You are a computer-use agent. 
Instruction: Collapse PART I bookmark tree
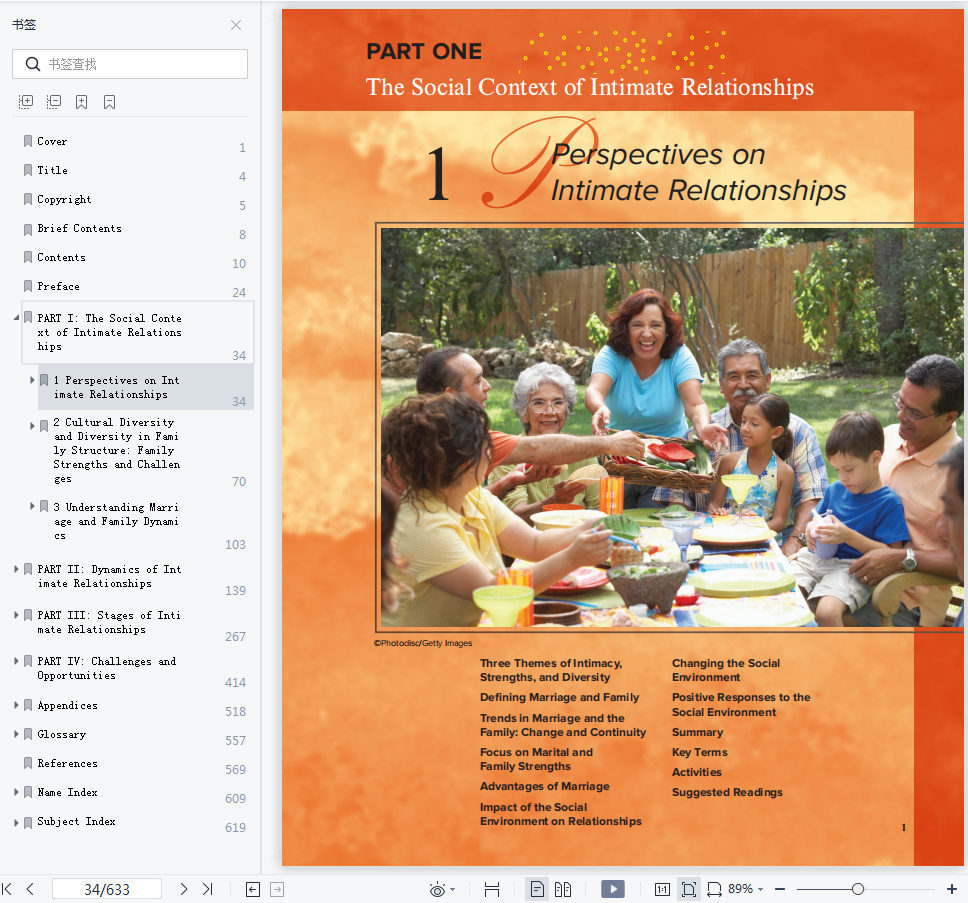pos(16,318)
